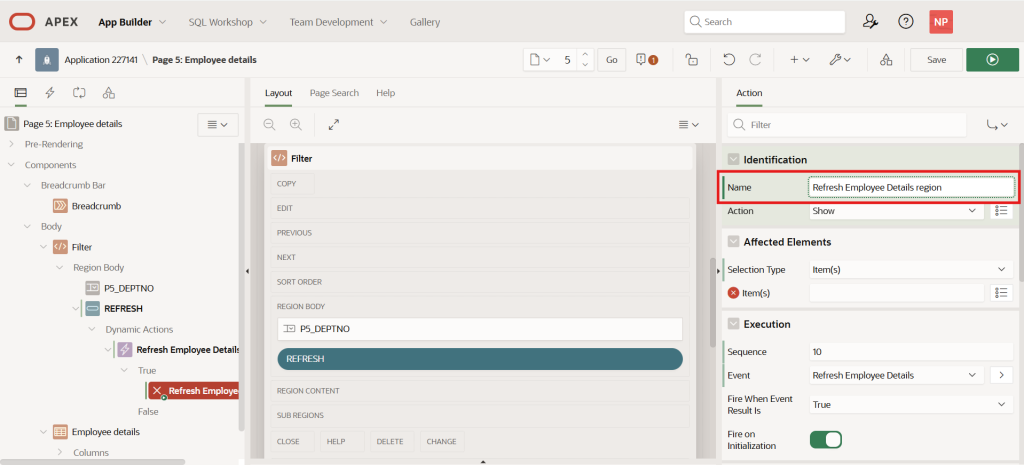Open the Help question mark icon

coord(905,22)
